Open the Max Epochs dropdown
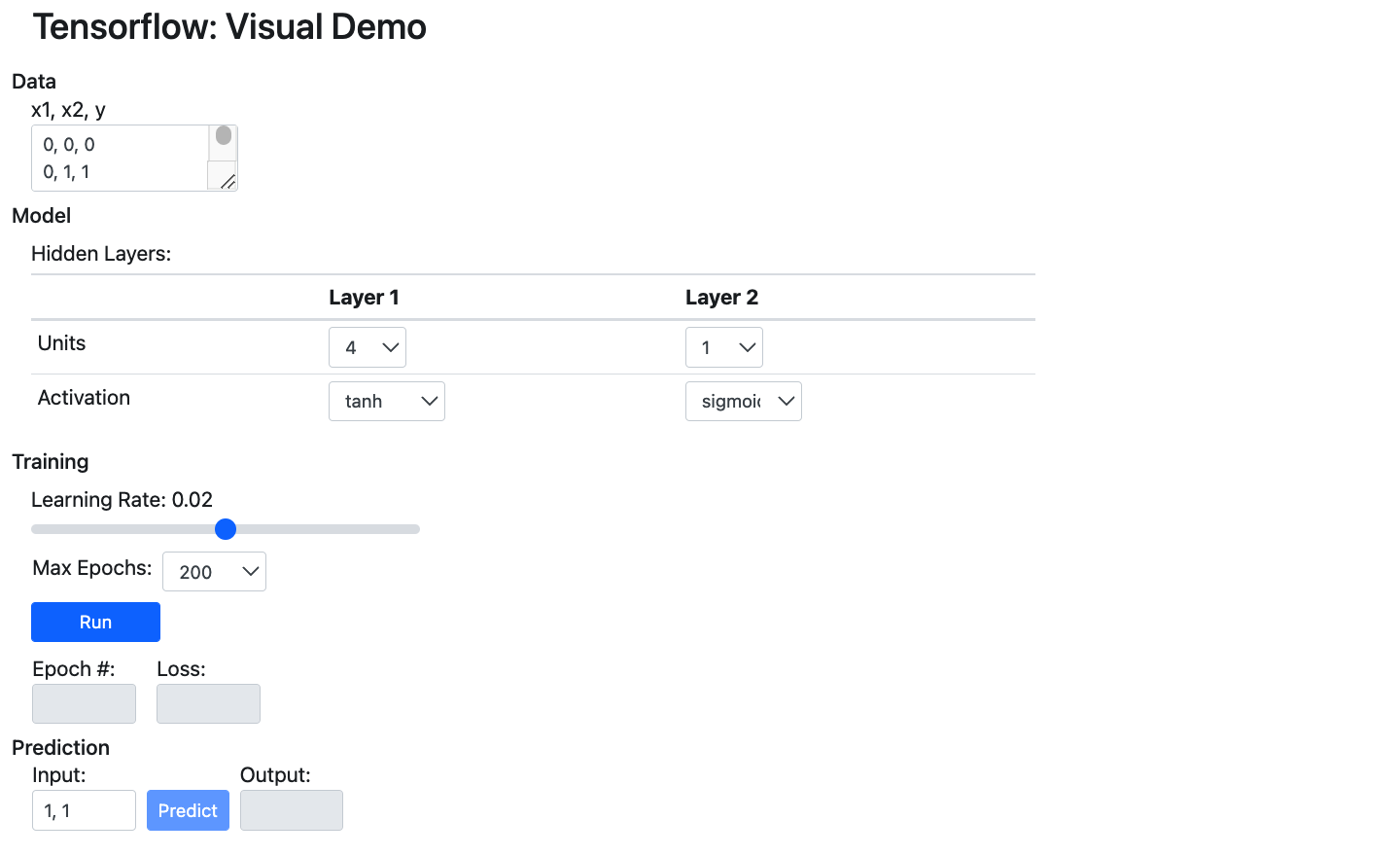The image size is (1400, 856). 214,572
